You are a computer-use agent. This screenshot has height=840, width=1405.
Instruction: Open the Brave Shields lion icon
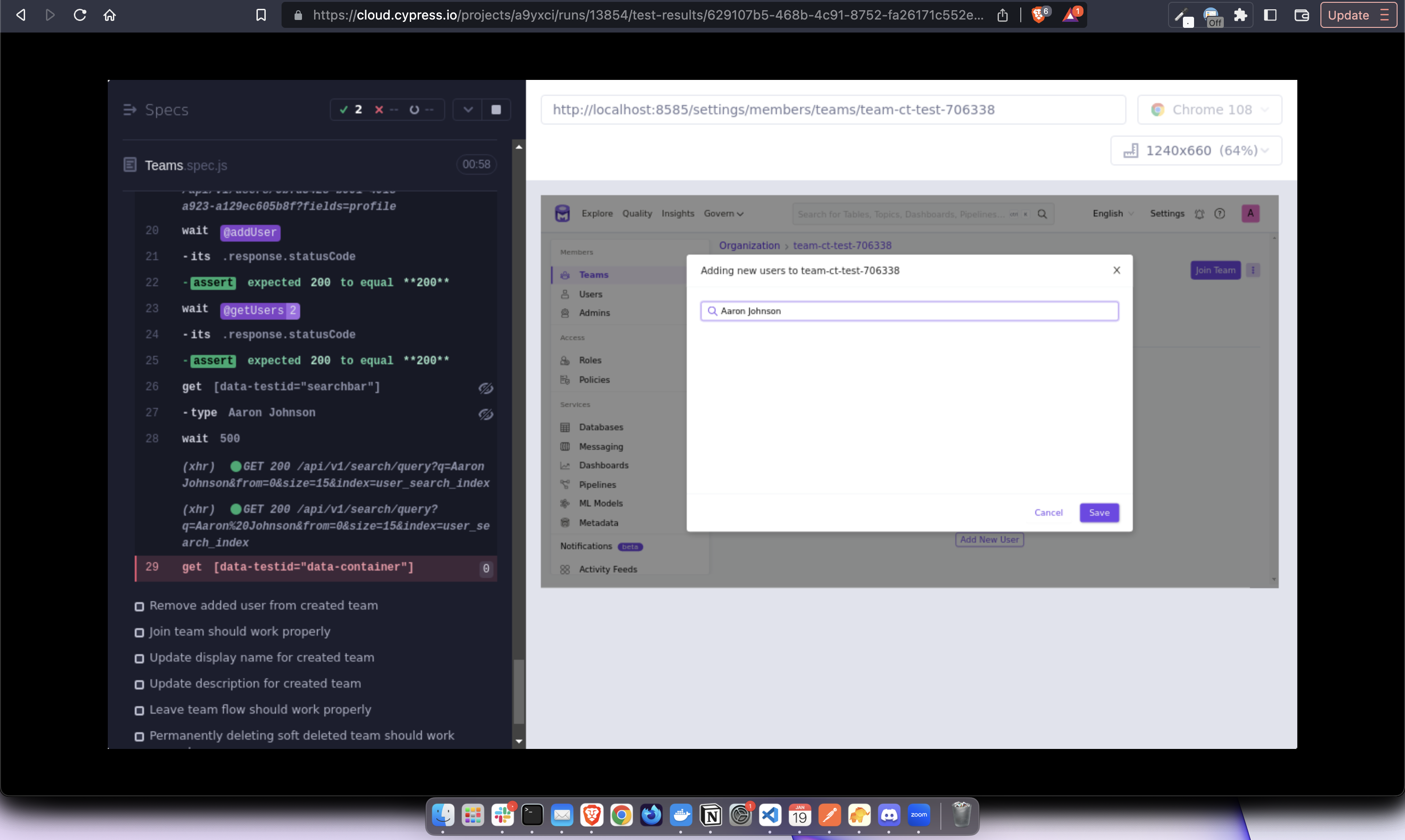coord(1039,15)
